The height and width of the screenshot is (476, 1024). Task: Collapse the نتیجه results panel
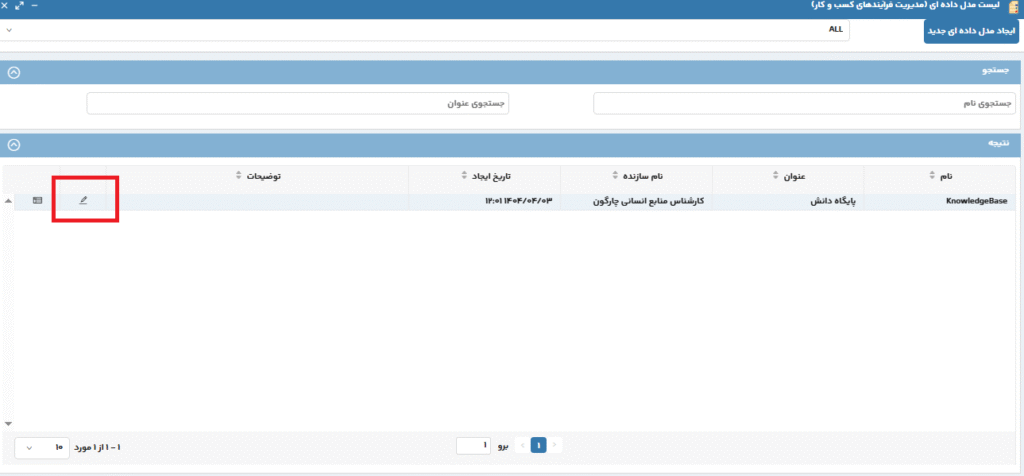point(14,144)
